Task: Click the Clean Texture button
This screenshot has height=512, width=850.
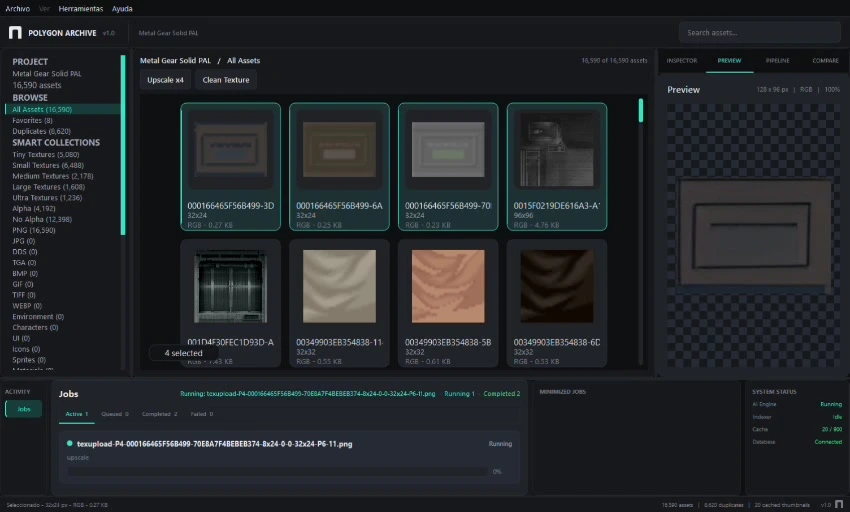Action: click(226, 80)
